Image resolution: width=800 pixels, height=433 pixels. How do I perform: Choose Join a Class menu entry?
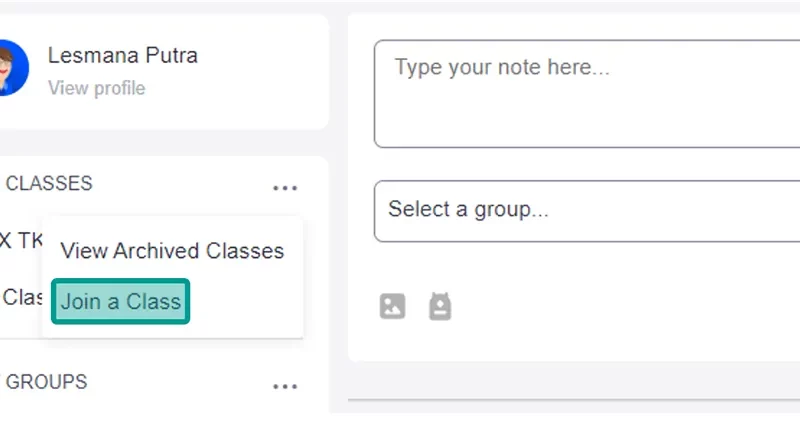[120, 301]
